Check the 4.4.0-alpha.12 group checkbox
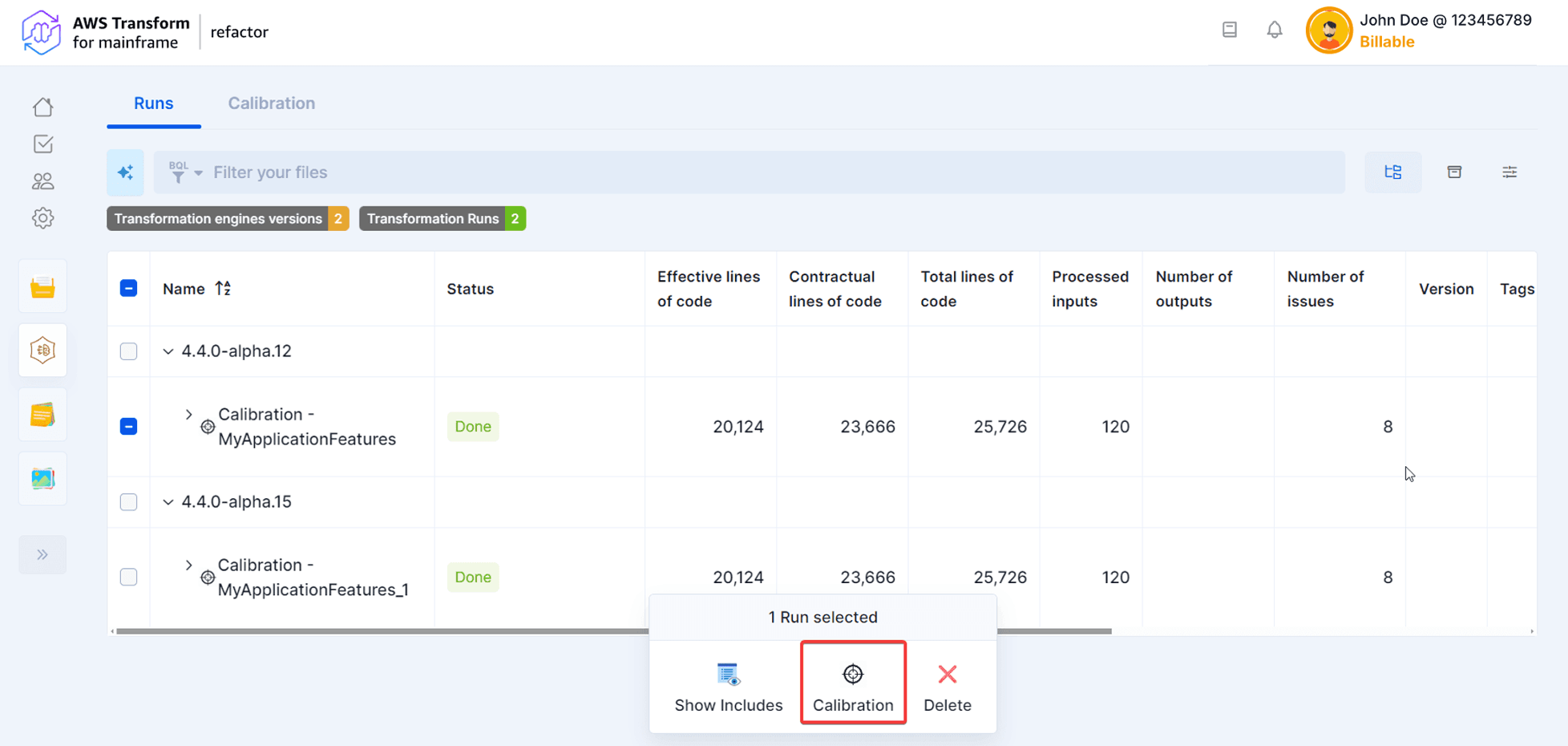Screen dimensions: 1568x746 (128, 351)
